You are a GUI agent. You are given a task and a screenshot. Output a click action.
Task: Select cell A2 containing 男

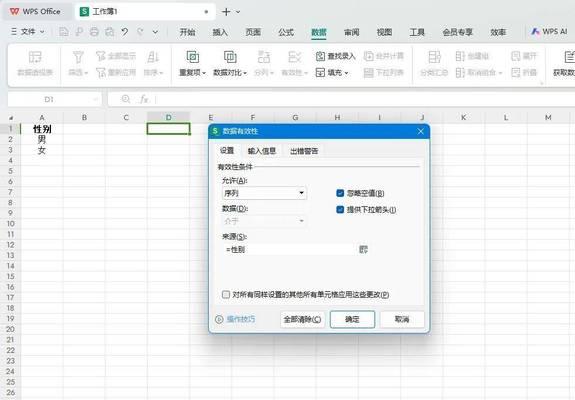(x=42, y=139)
